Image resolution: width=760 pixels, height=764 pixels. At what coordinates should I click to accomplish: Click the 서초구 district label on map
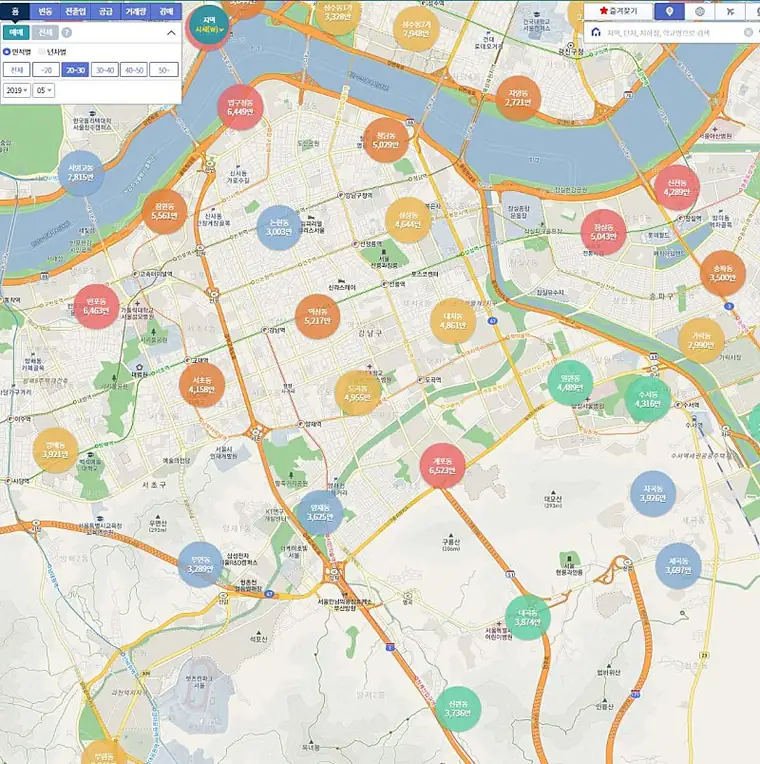tap(154, 485)
